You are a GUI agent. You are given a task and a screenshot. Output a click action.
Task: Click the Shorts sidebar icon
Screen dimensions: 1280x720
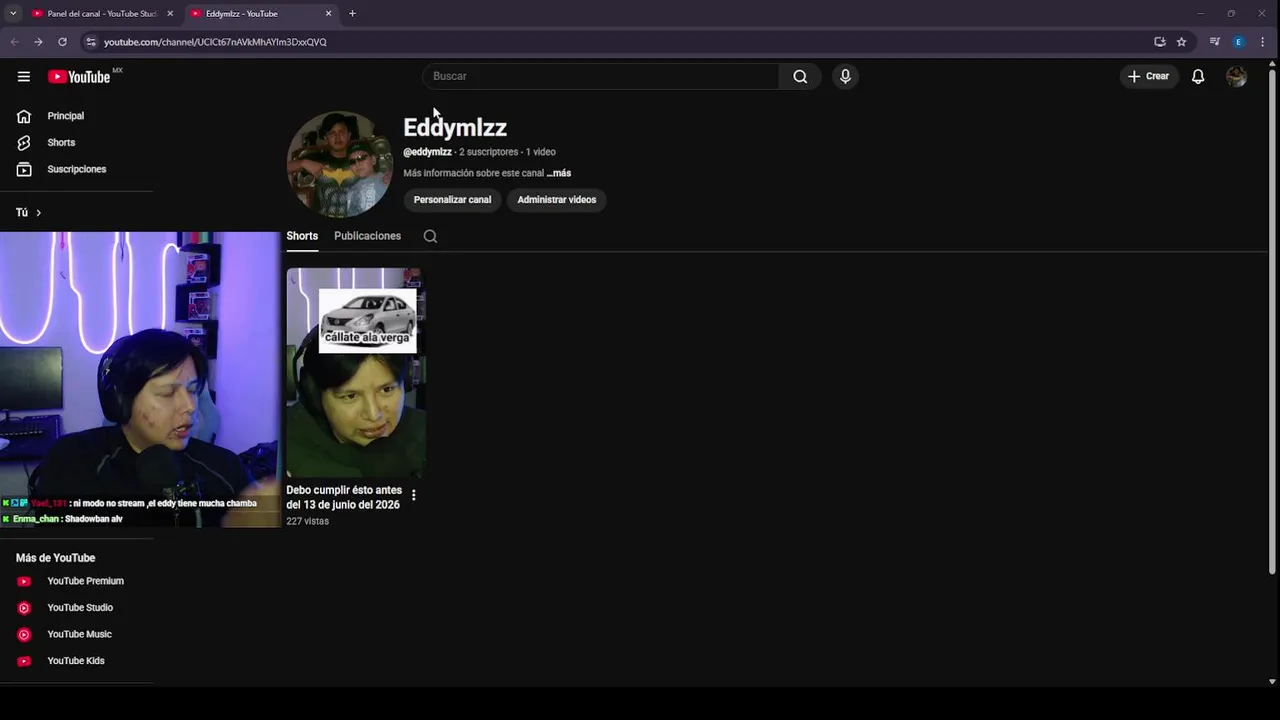pos(24,143)
